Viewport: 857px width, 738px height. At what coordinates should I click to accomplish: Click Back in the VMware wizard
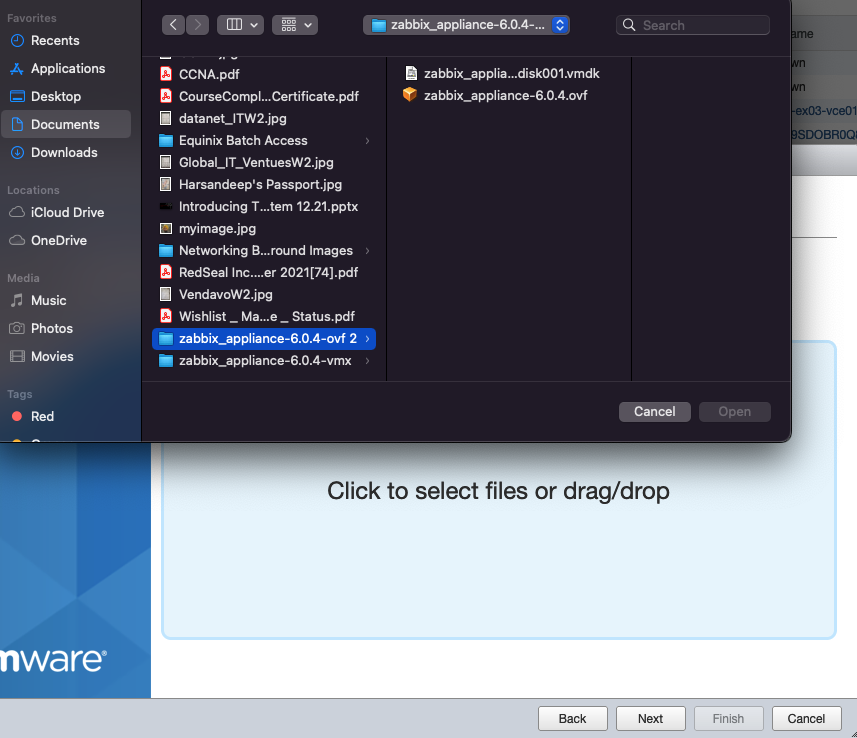point(572,718)
